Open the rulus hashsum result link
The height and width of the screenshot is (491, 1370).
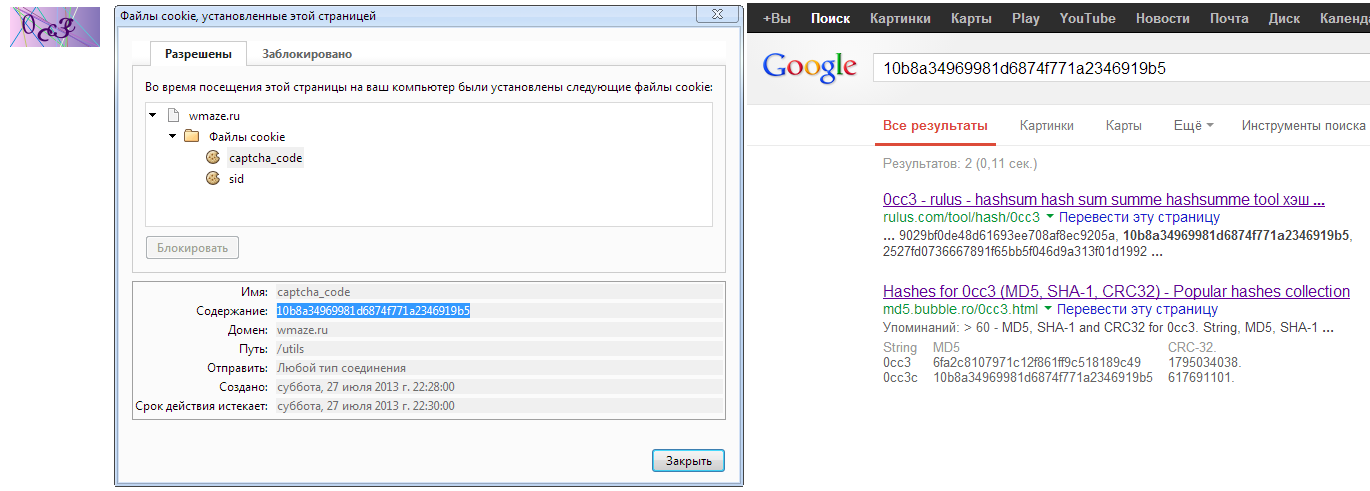click(x=1104, y=199)
